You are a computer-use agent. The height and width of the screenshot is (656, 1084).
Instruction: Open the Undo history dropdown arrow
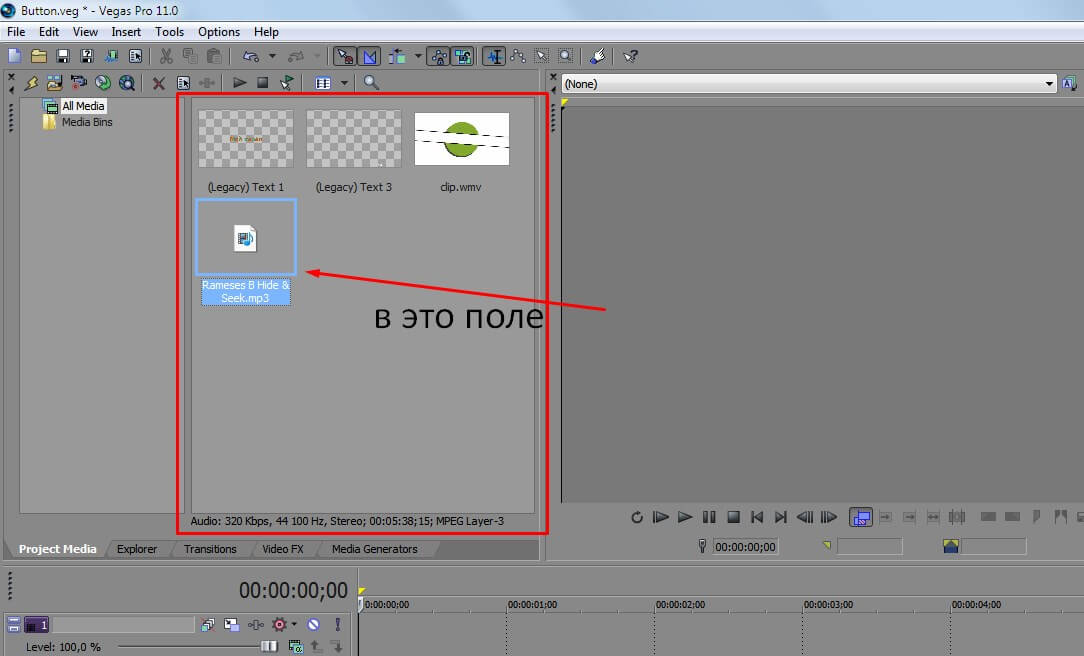point(272,56)
